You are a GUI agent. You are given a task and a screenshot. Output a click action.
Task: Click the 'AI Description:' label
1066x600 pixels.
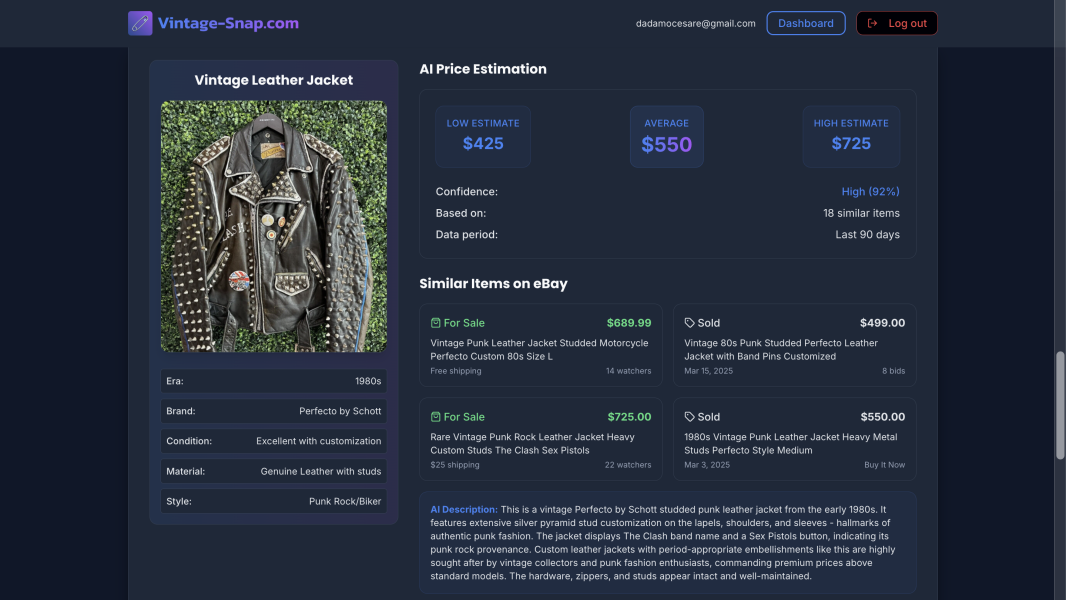pos(464,509)
